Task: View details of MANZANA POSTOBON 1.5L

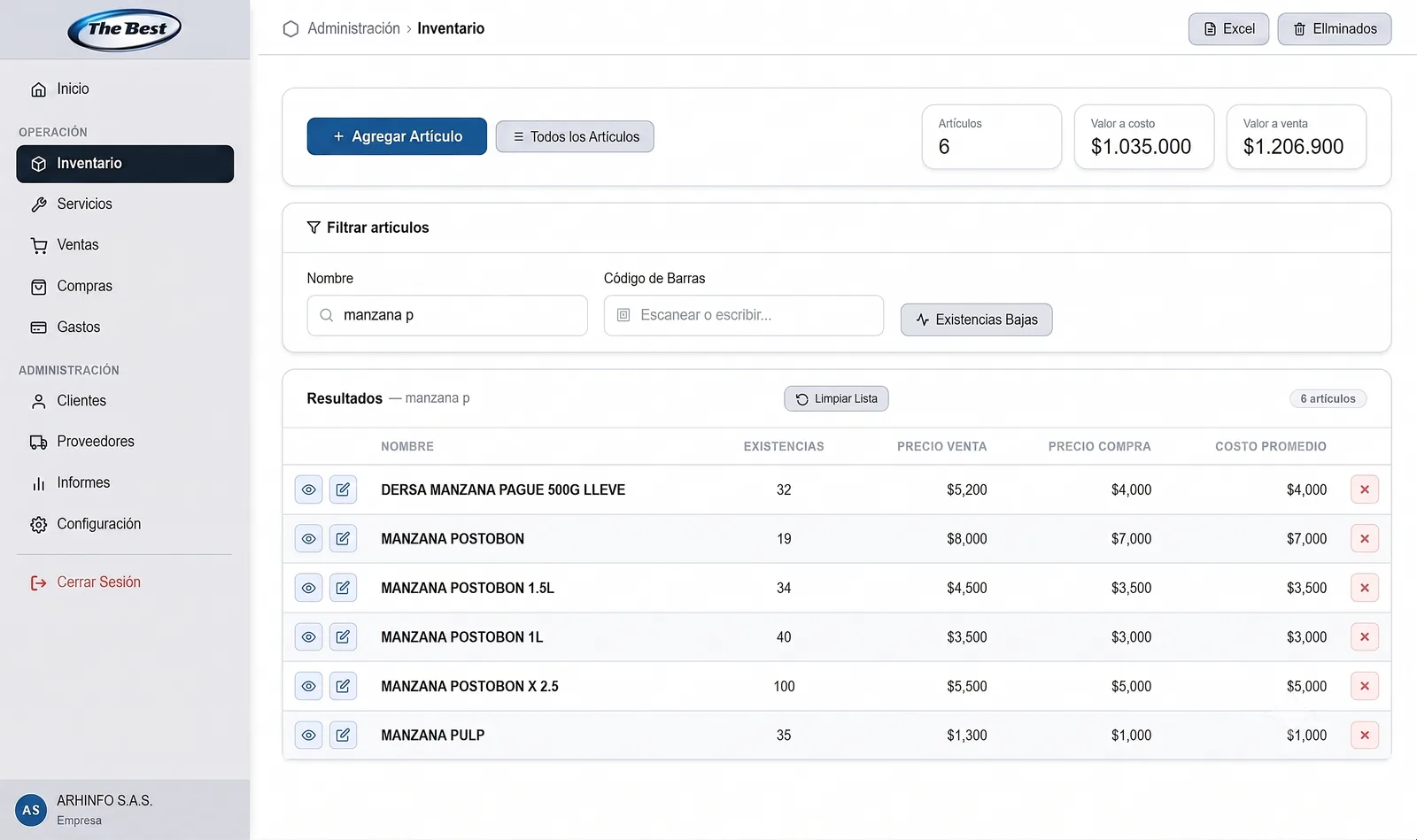Action: coord(308,588)
